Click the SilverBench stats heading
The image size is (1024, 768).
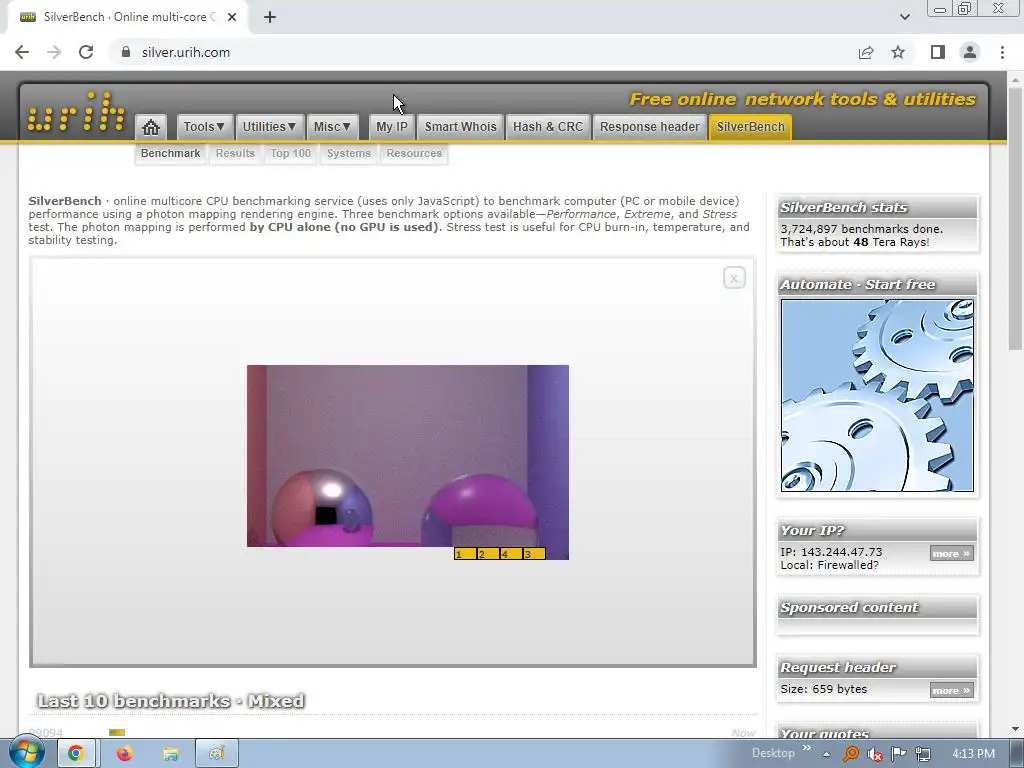click(x=843, y=208)
